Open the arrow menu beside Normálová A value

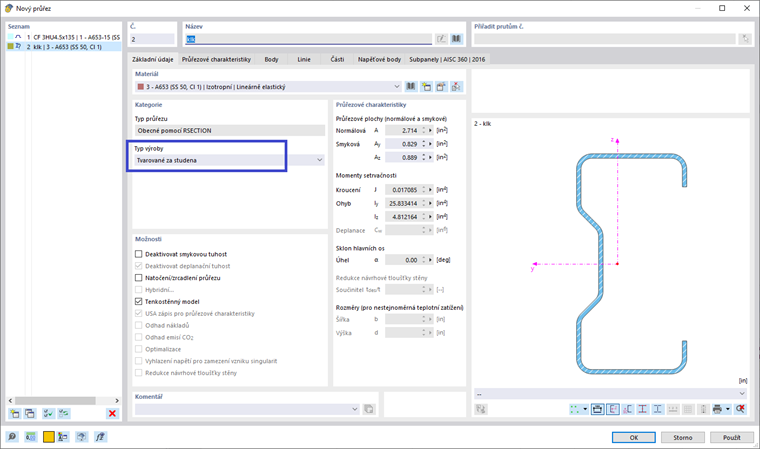(430, 130)
